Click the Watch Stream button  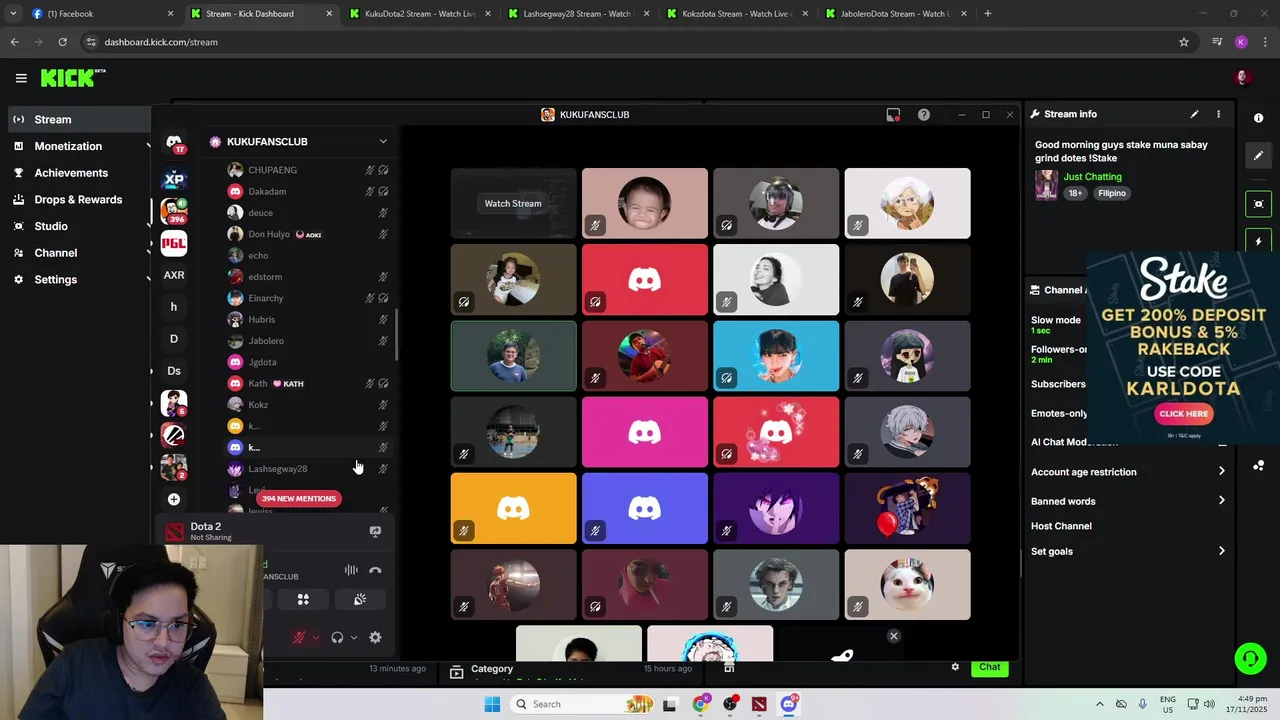pyautogui.click(x=513, y=204)
